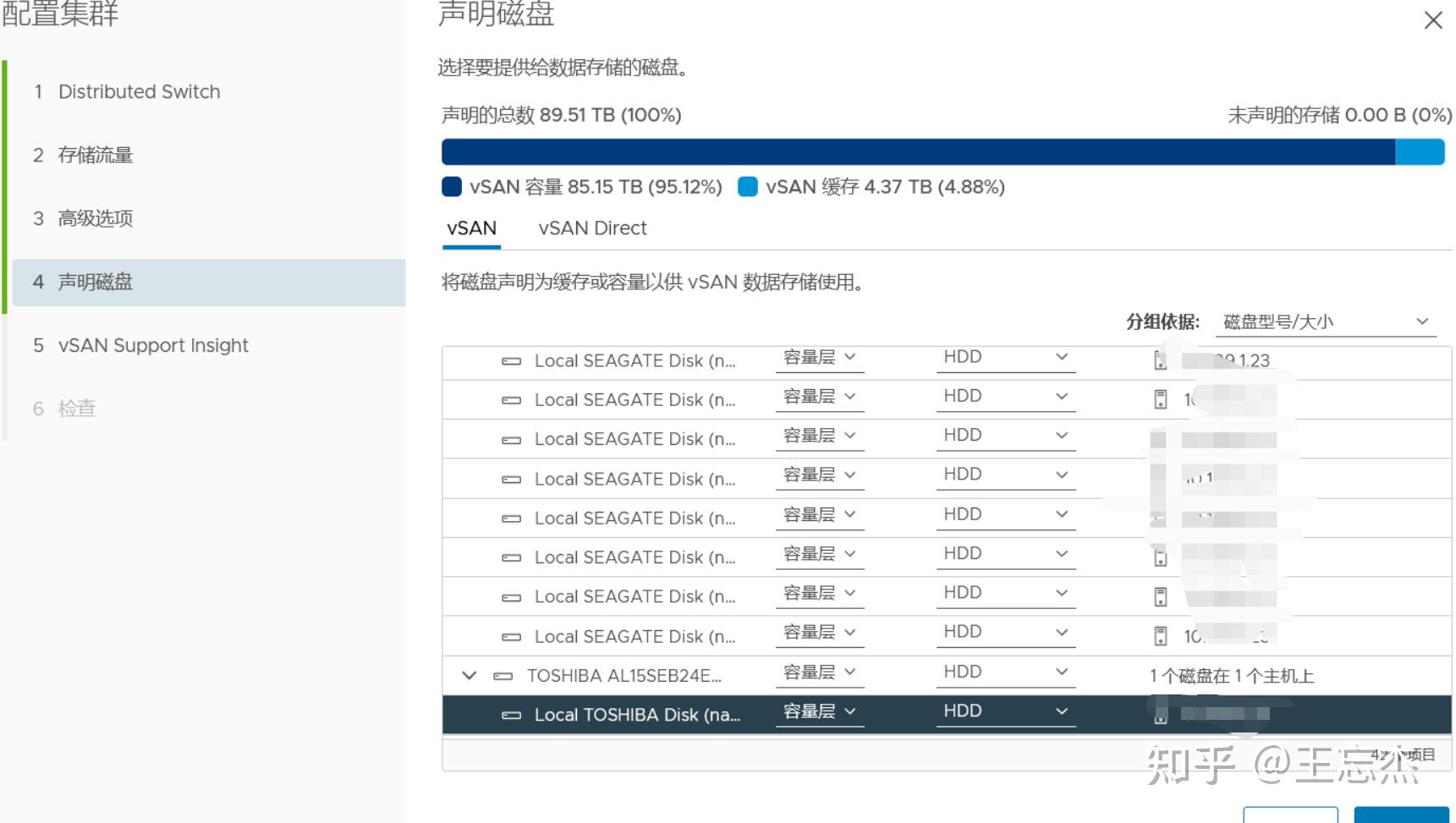This screenshot has width=1456, height=823.
Task: Click the close X icon of 声明磁盘 dialog
Action: point(1431,19)
